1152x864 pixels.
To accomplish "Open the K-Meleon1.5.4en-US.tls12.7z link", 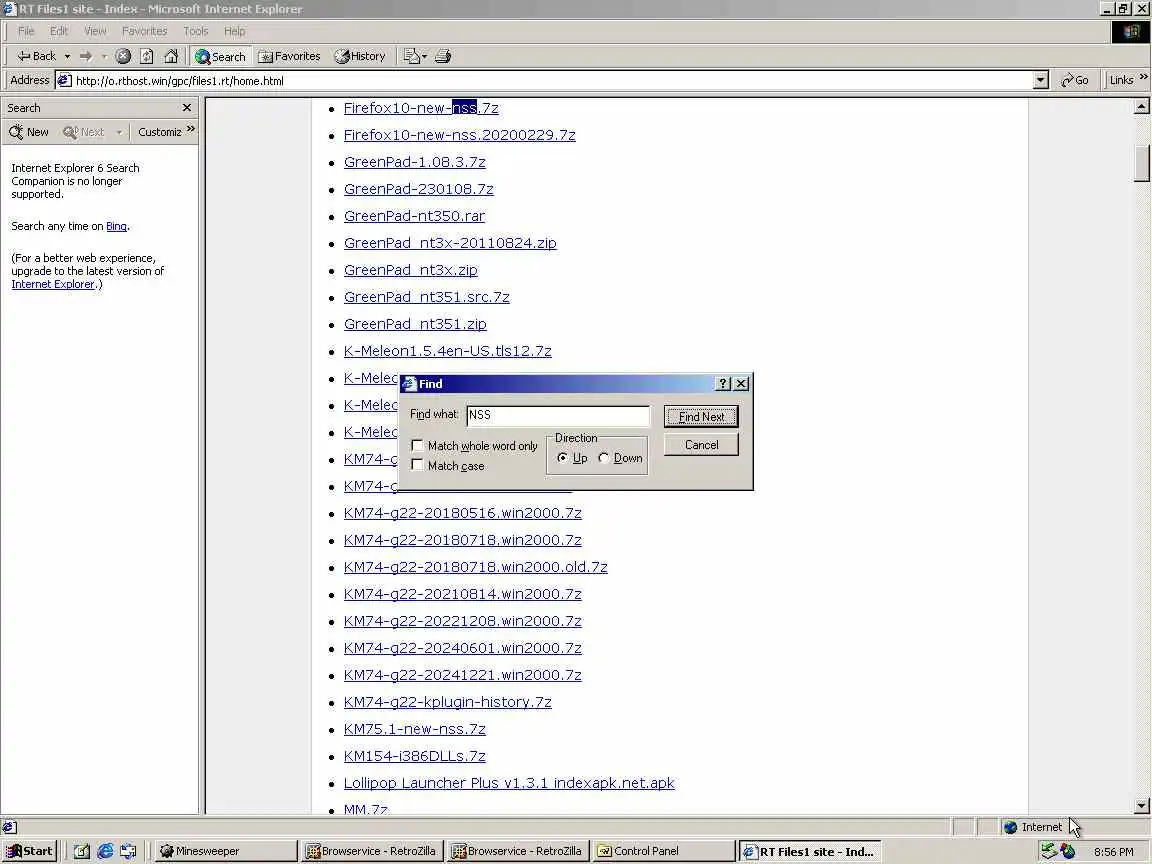I will click(447, 351).
